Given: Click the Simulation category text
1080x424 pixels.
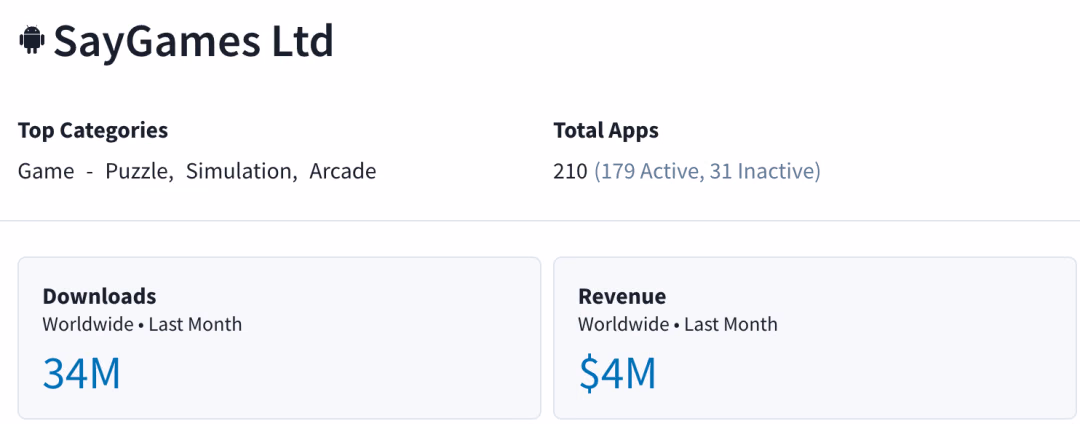Looking at the screenshot, I should tap(241, 171).
